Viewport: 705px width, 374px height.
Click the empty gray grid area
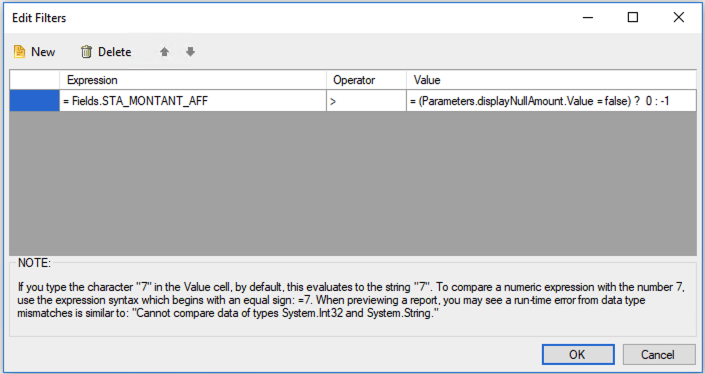click(353, 183)
